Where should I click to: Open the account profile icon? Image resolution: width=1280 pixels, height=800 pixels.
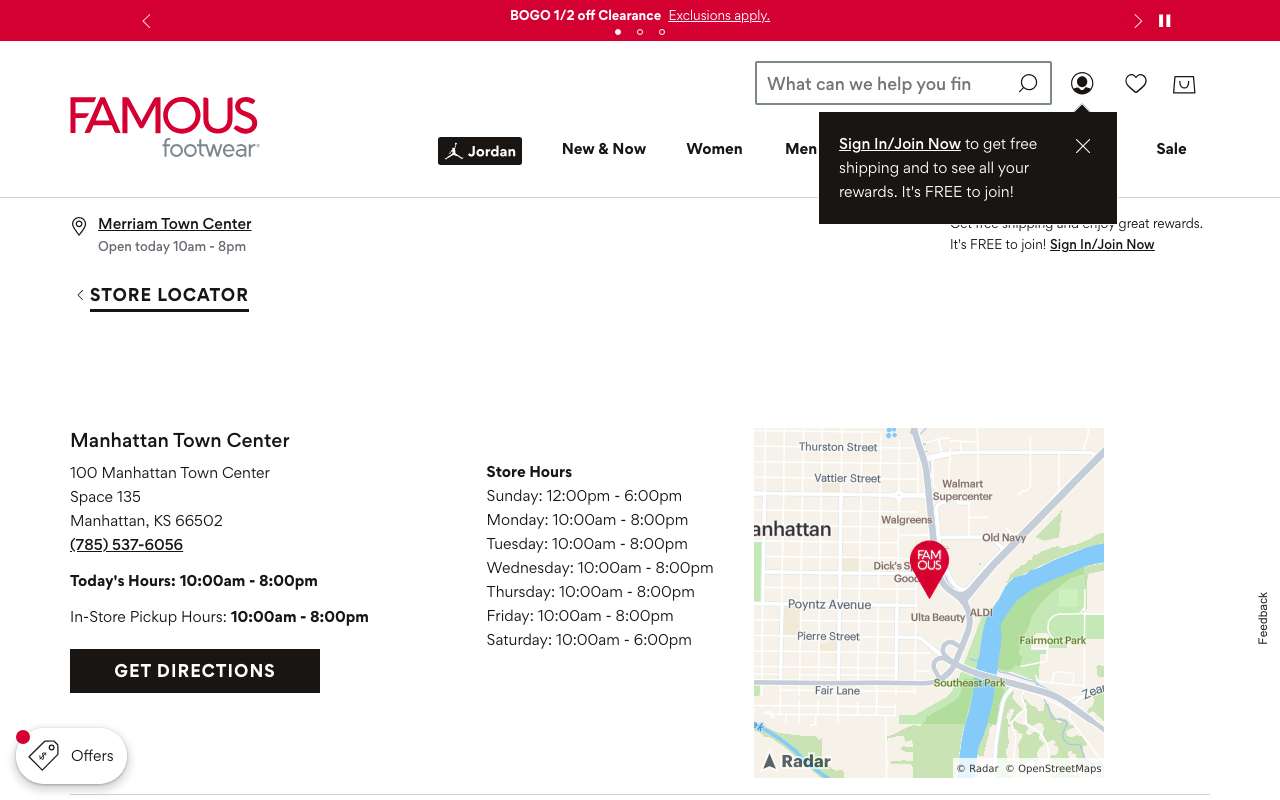pos(1082,84)
